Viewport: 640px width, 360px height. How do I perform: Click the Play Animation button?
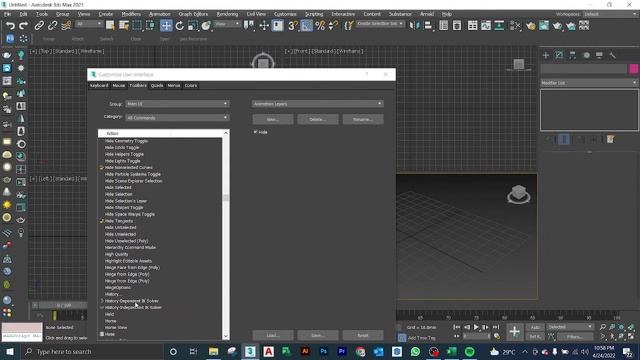click(x=476, y=327)
